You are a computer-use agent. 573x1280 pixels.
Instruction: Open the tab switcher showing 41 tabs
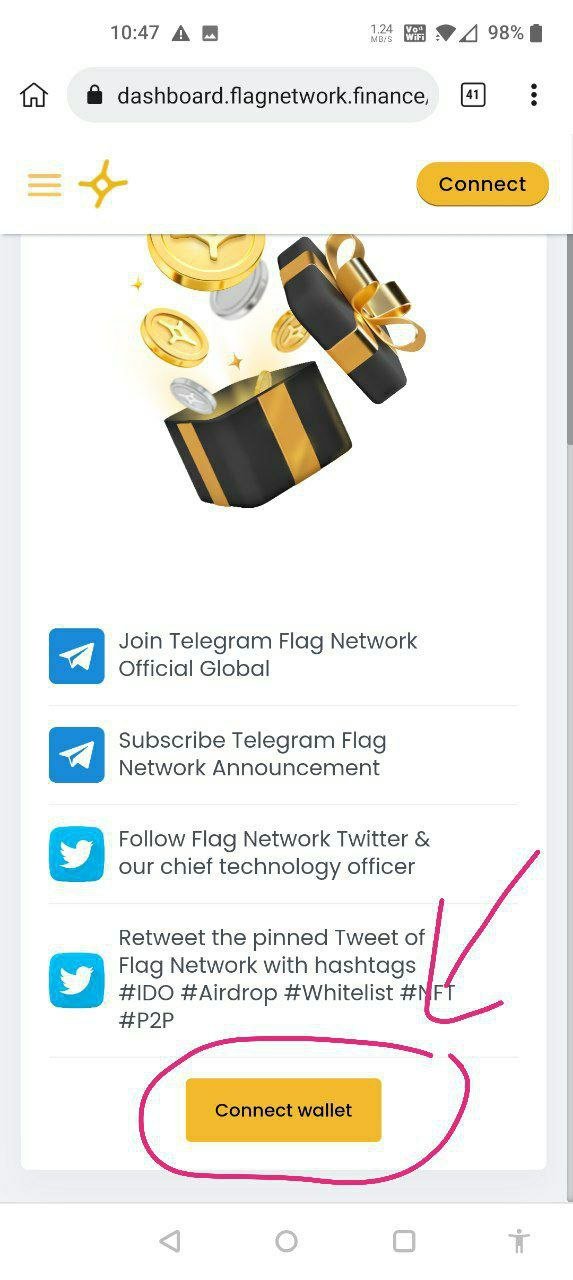click(x=473, y=95)
